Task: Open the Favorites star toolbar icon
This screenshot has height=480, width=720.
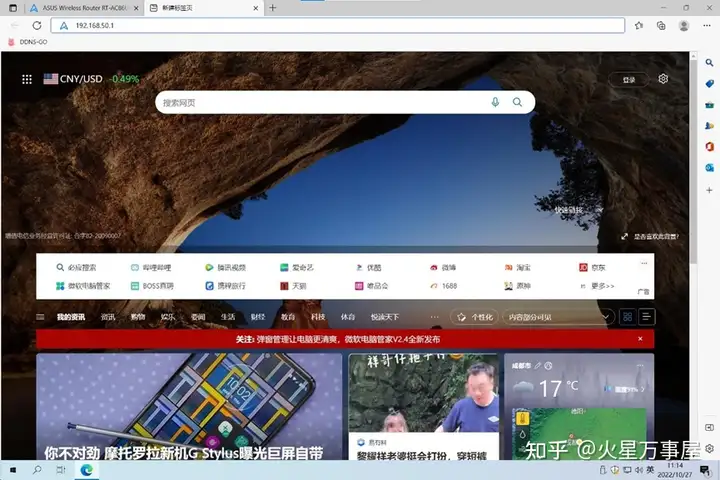Action: point(639,26)
